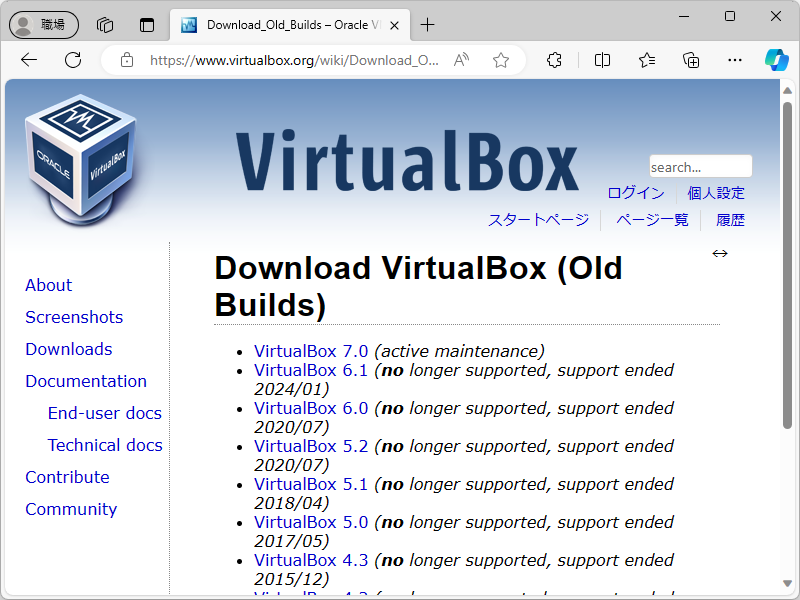Image resolution: width=800 pixels, height=600 pixels.
Task: Start Read aloud from the address bar
Action: (459, 60)
